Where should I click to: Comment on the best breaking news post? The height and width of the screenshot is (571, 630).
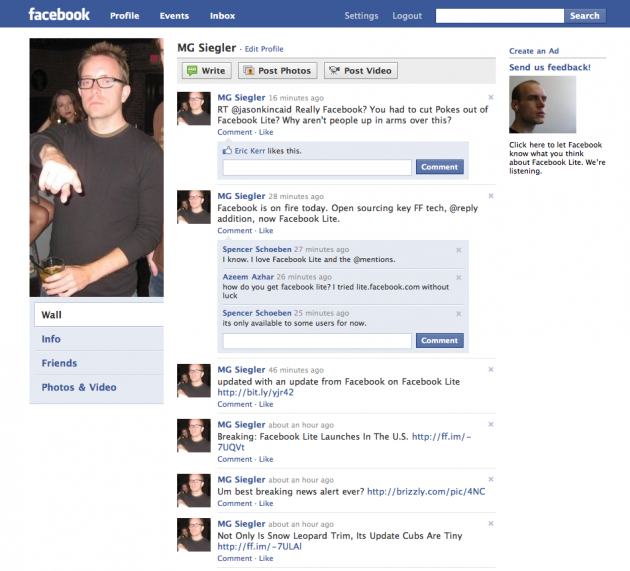coord(235,503)
